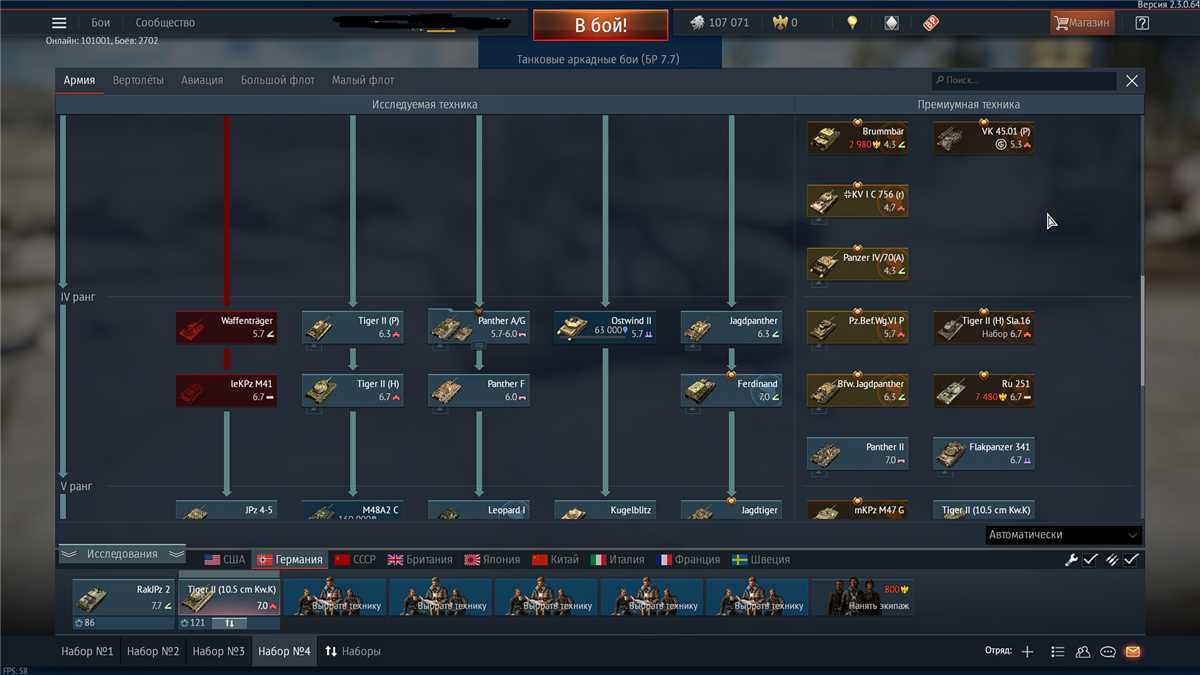
Task: Toggle the first checkmark beside the wrench
Action: [1091, 560]
